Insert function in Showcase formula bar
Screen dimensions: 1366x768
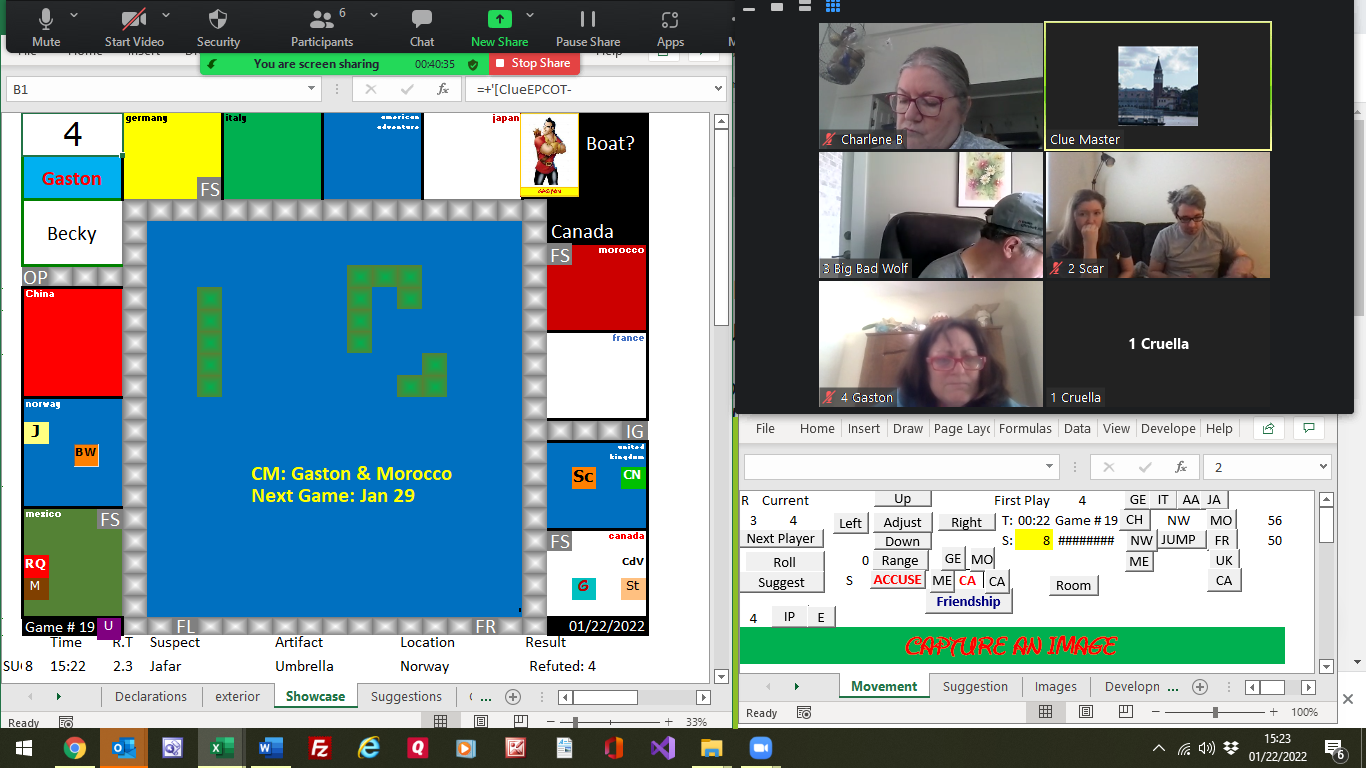coord(443,89)
